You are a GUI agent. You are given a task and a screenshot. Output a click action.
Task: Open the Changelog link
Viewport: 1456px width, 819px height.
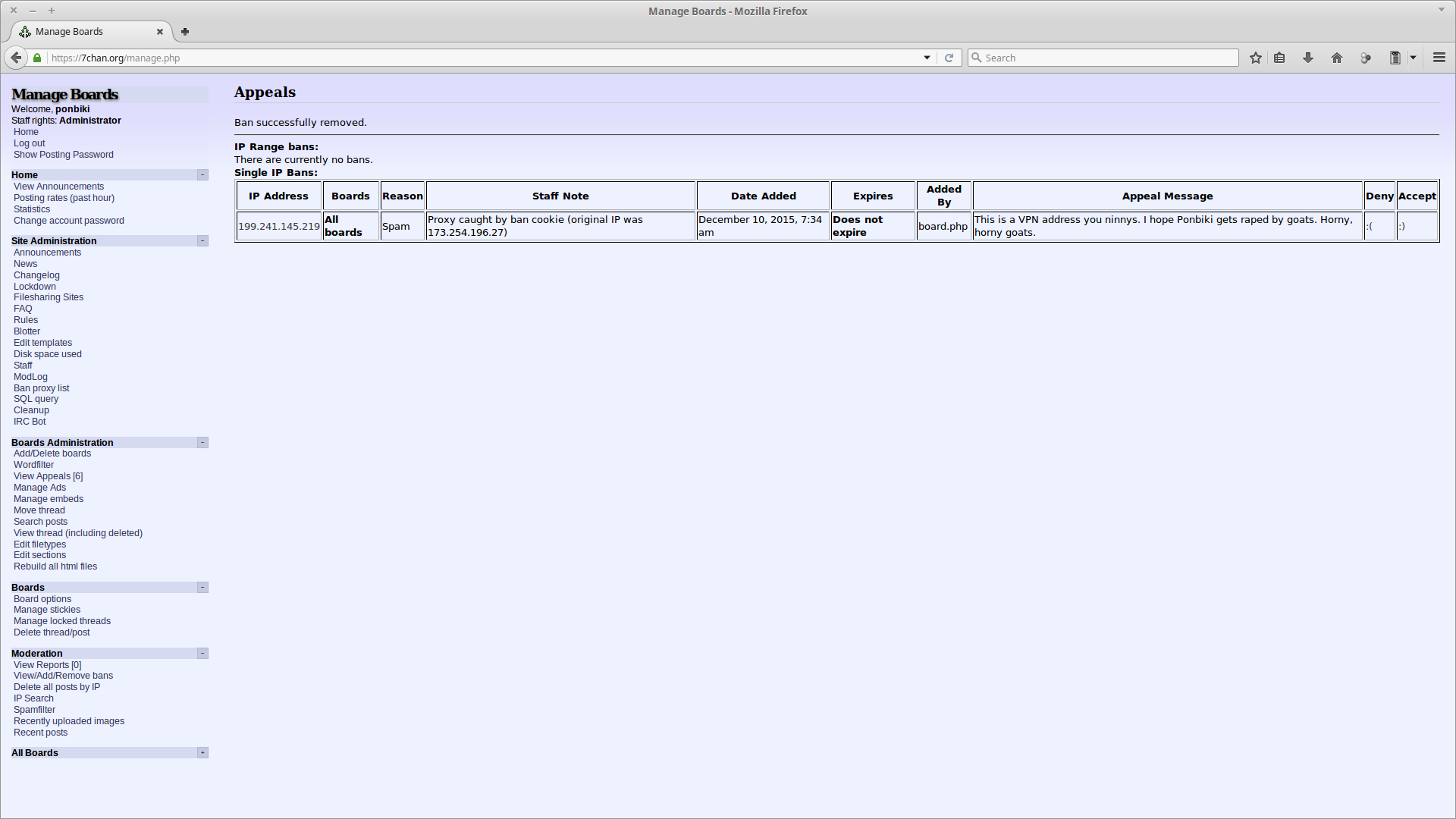pos(36,275)
